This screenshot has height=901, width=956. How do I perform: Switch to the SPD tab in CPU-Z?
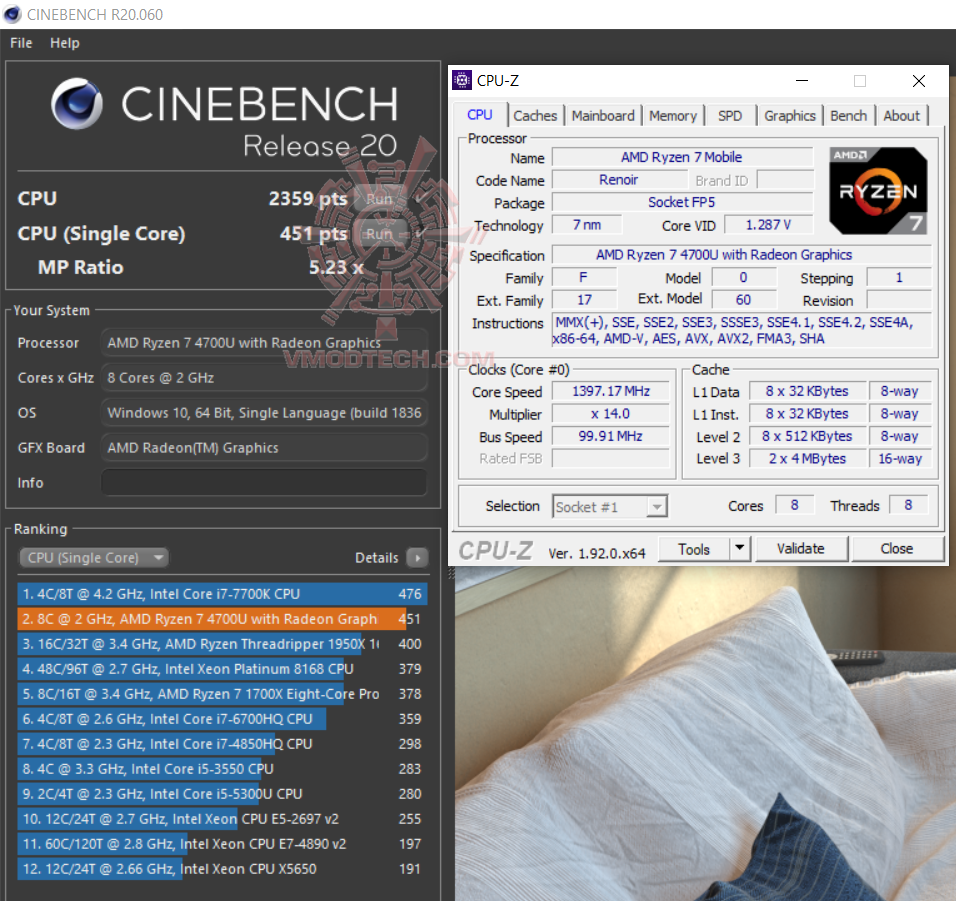pyautogui.click(x=730, y=115)
